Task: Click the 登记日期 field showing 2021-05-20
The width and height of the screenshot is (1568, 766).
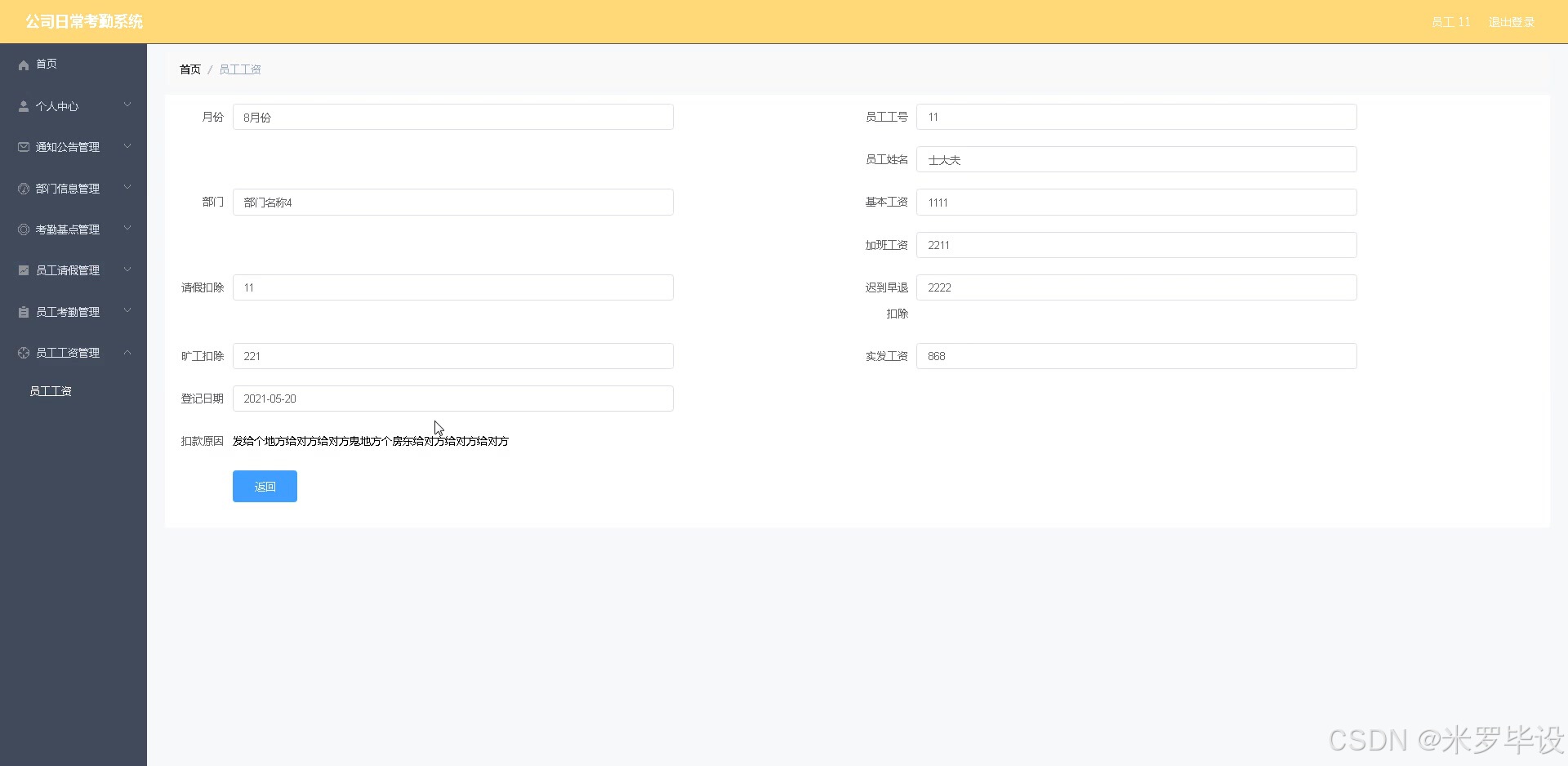Action: tap(453, 399)
